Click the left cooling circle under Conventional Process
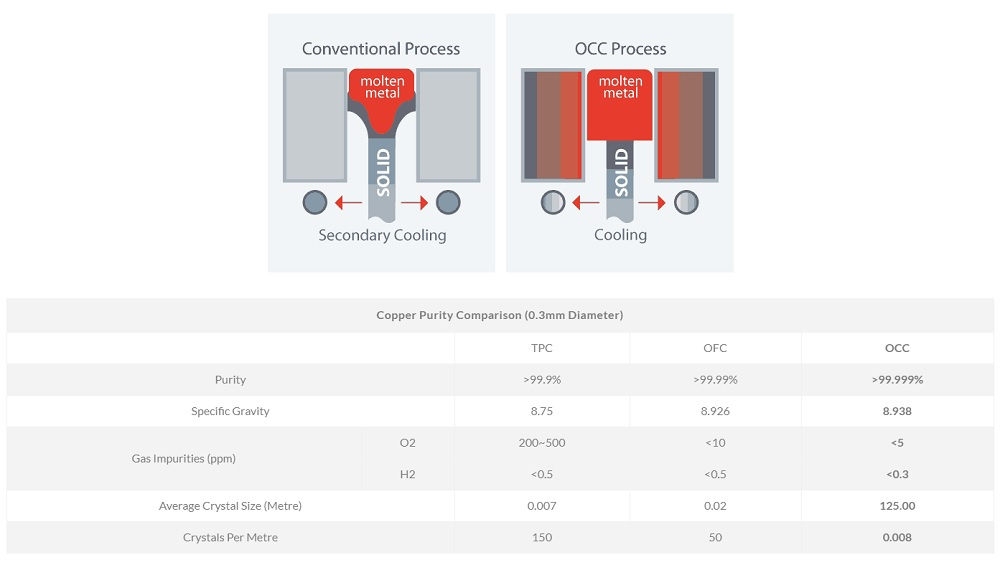Image resolution: width=1000 pixels, height=570 pixels. coord(315,203)
